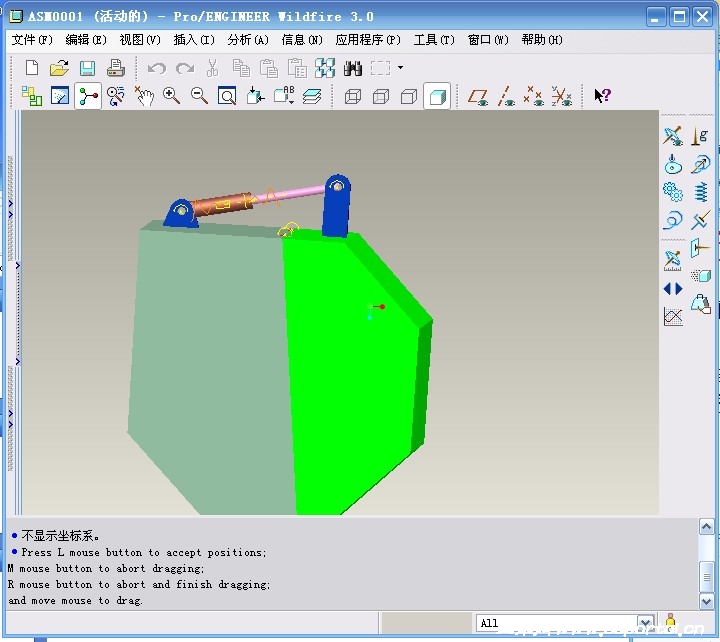Click the mechanism display settings icon
Screen dimensions: 720x642
coord(673,136)
